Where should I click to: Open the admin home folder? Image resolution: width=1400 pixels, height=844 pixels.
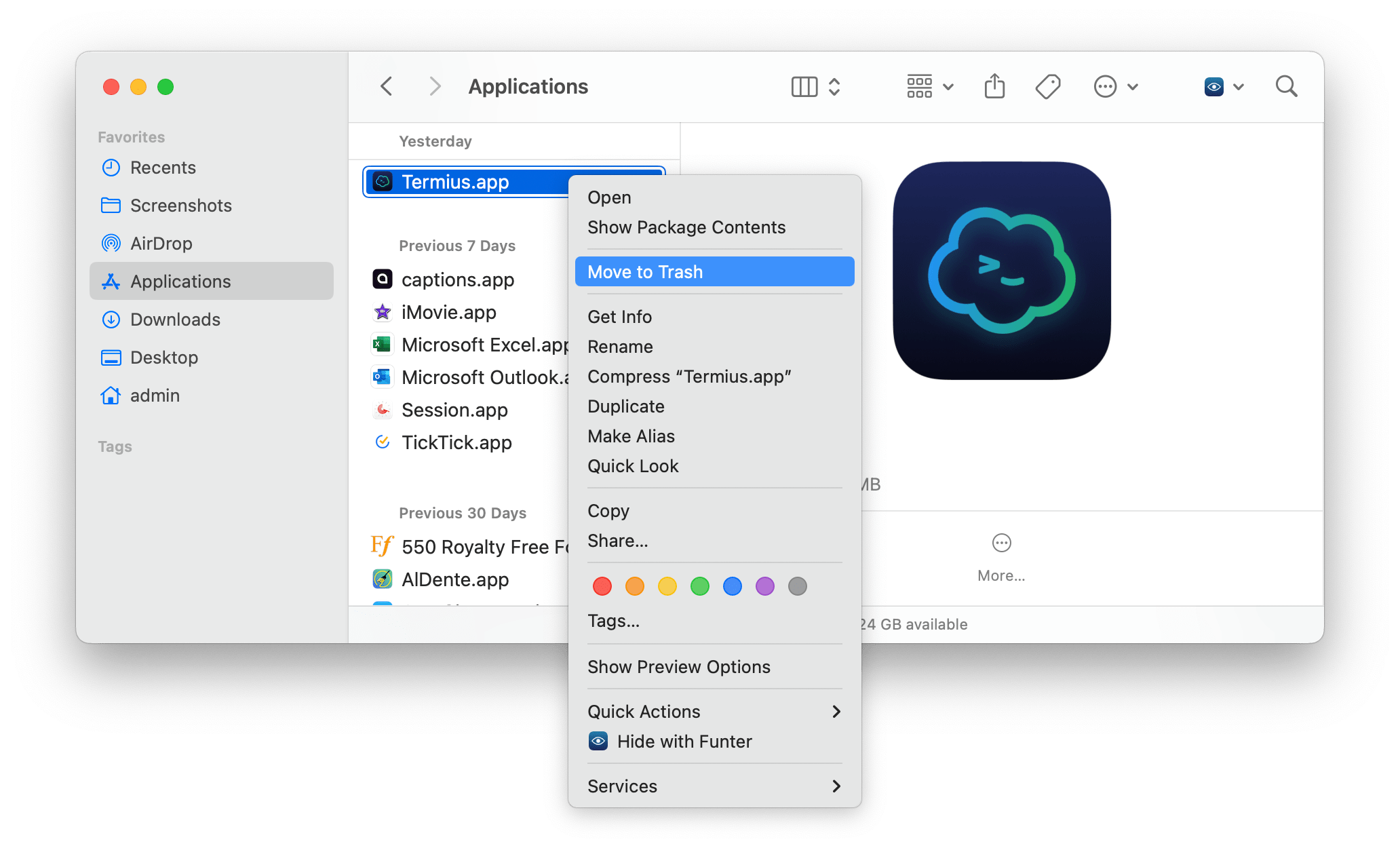point(212,396)
